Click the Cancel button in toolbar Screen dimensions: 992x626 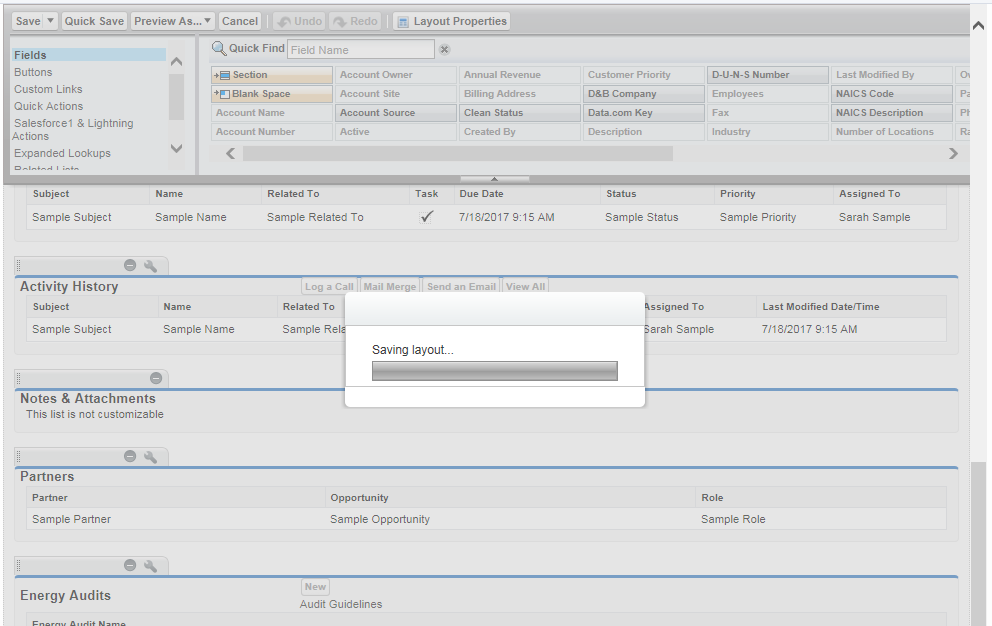tap(240, 21)
